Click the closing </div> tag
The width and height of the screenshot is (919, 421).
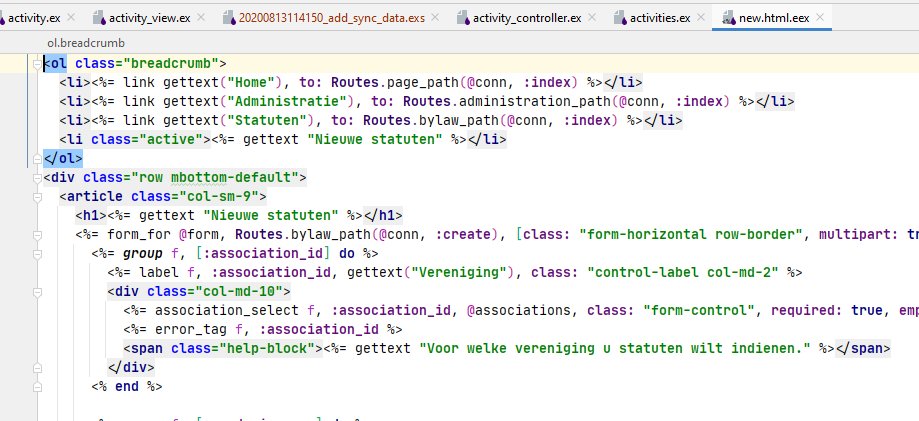click(131, 368)
